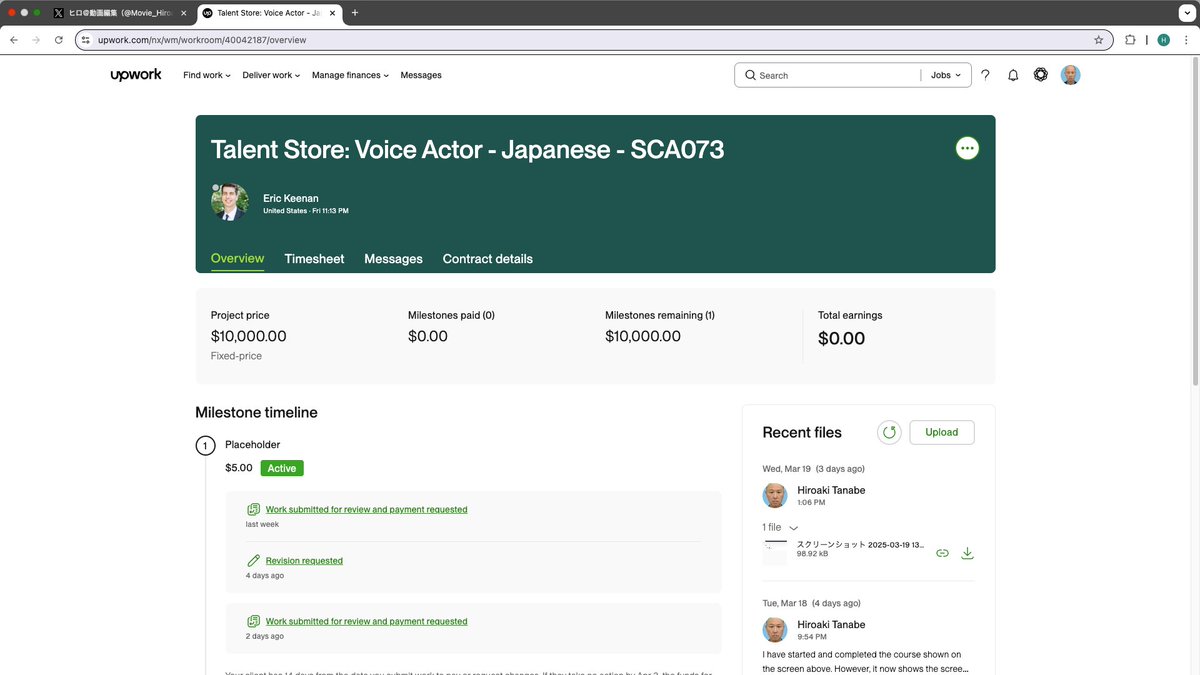Click Hiroaki Tanabe's avatar from Mar 18
This screenshot has width=1200, height=675.
775,629
